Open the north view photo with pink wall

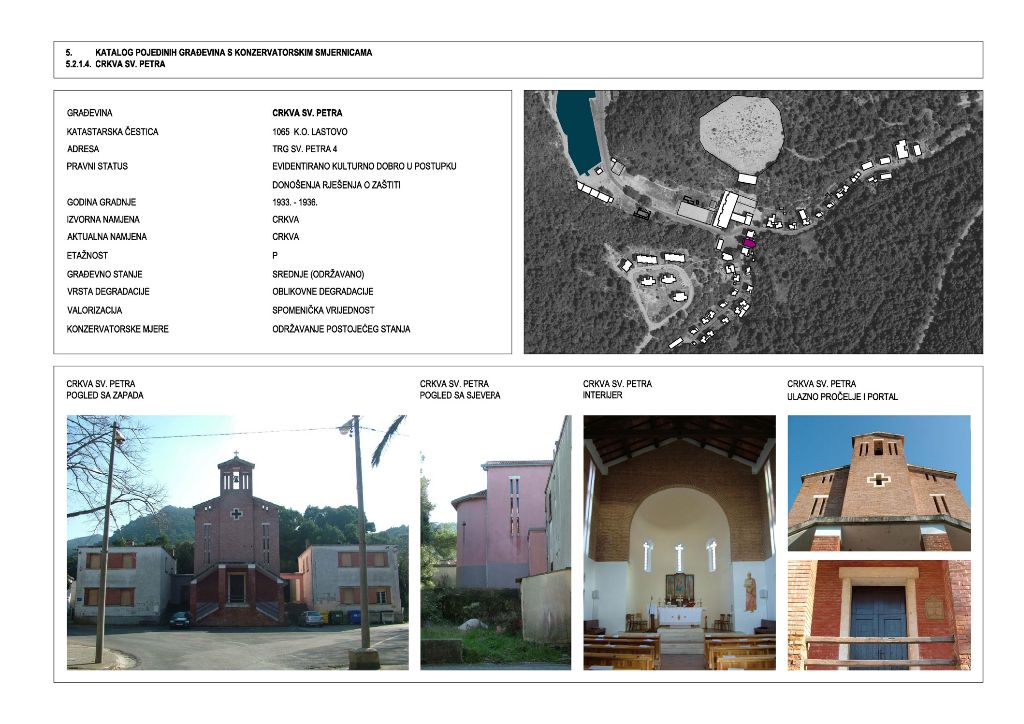coord(496,543)
